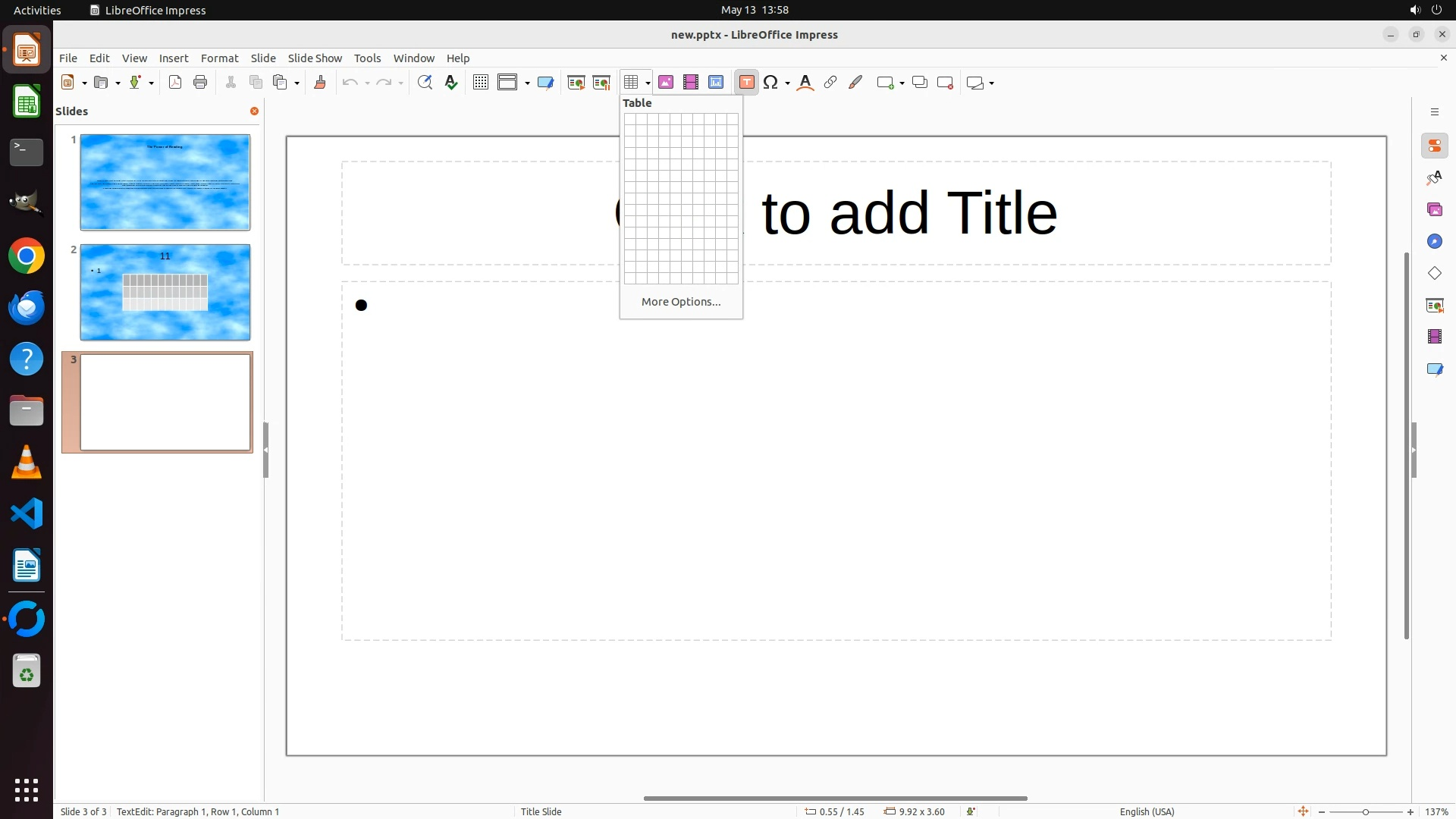Toggle Display Grid in the toolbar
Image resolution: width=1456 pixels, height=819 pixels.
[x=481, y=83]
